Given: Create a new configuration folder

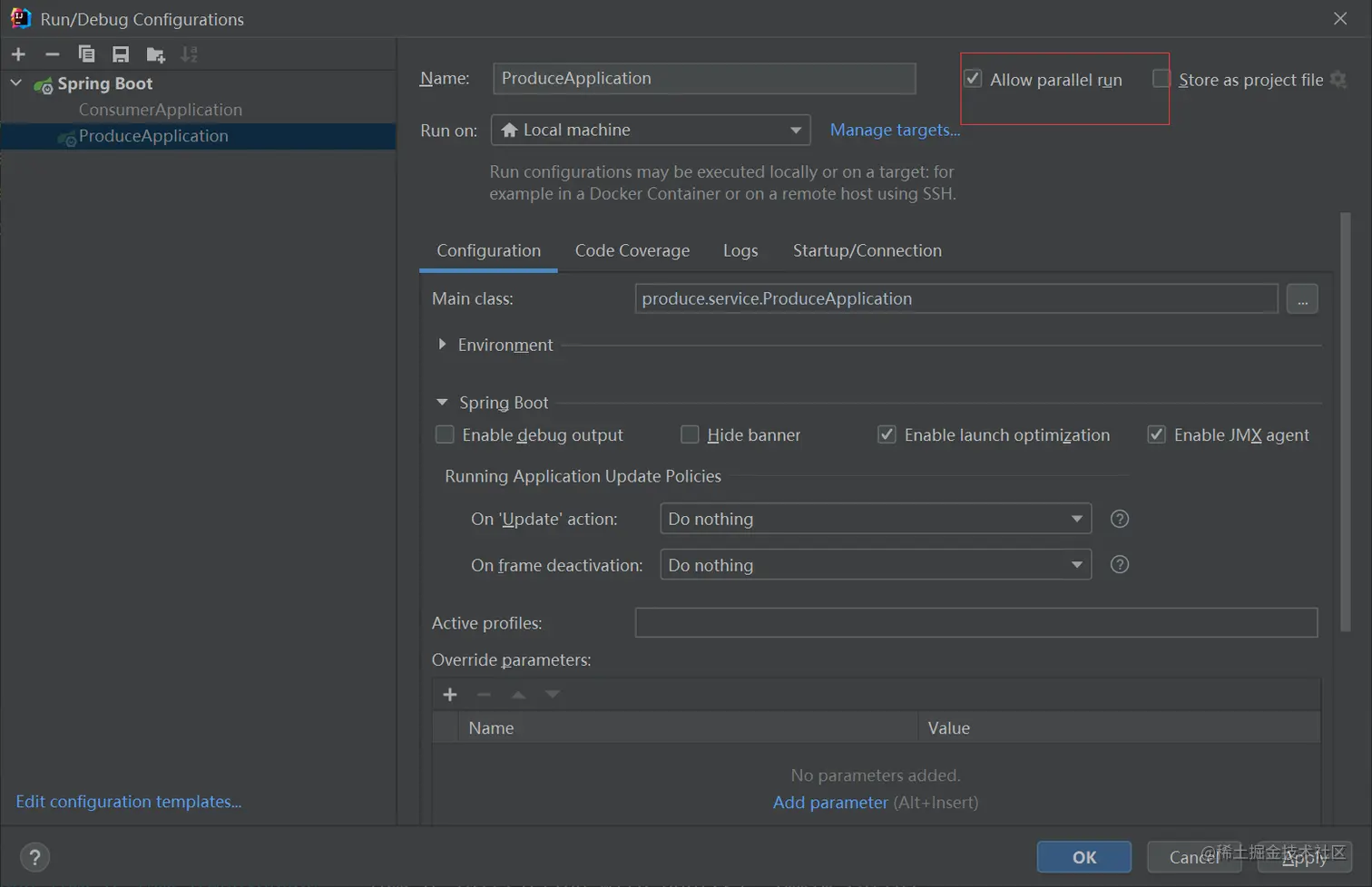Looking at the screenshot, I should point(155,54).
